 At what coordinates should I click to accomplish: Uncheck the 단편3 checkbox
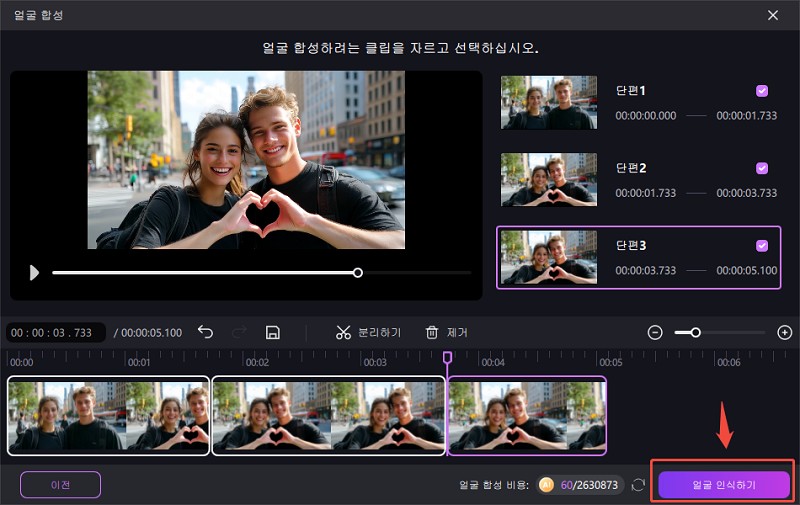(x=762, y=246)
